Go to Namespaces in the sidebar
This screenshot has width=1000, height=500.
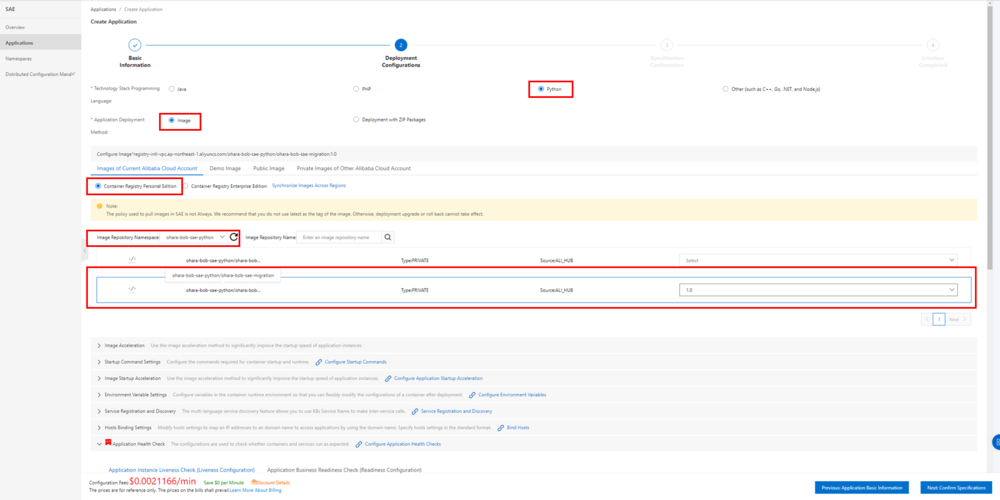[x=20, y=59]
